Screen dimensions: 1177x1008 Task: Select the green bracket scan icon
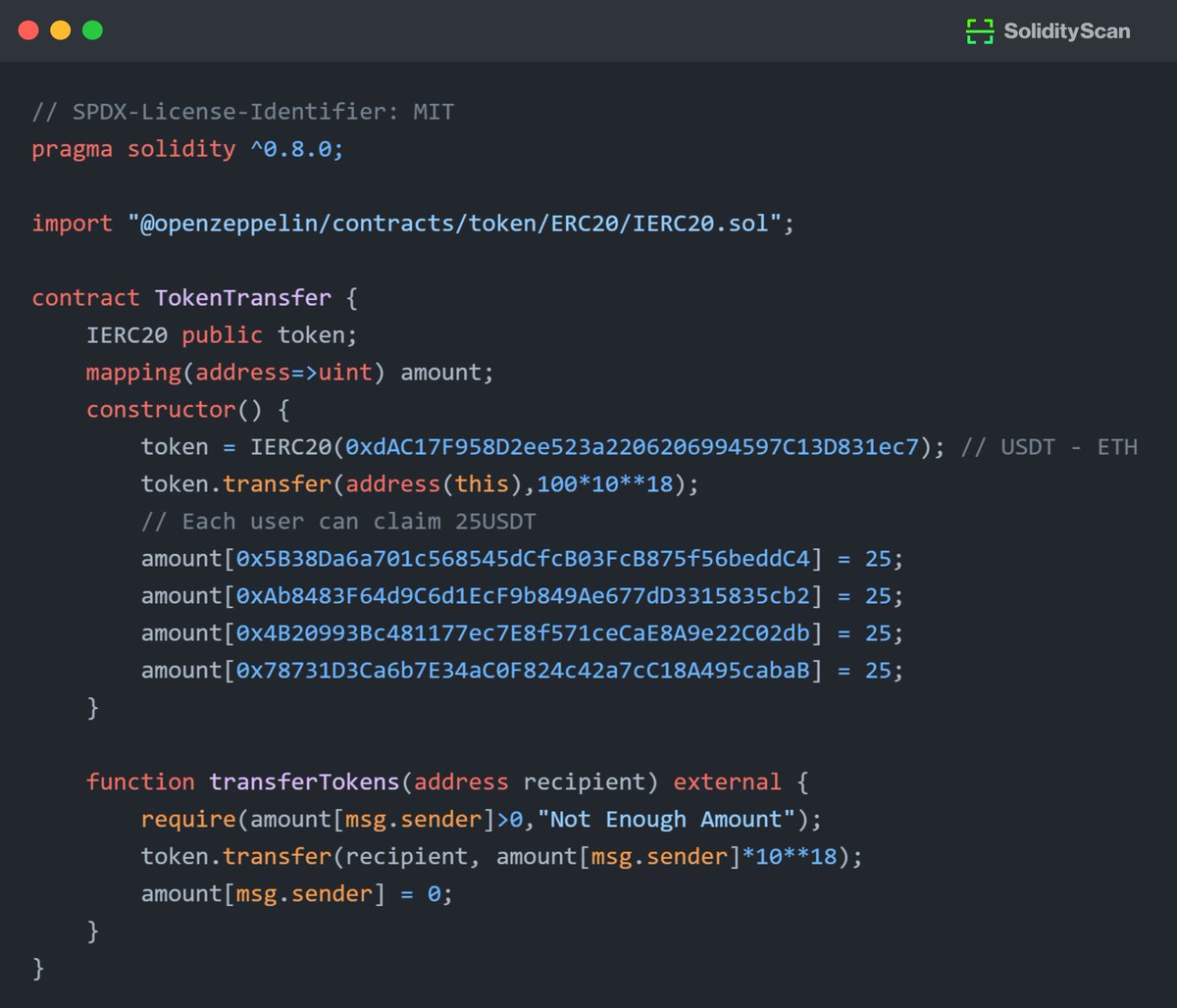pyautogui.click(x=980, y=30)
